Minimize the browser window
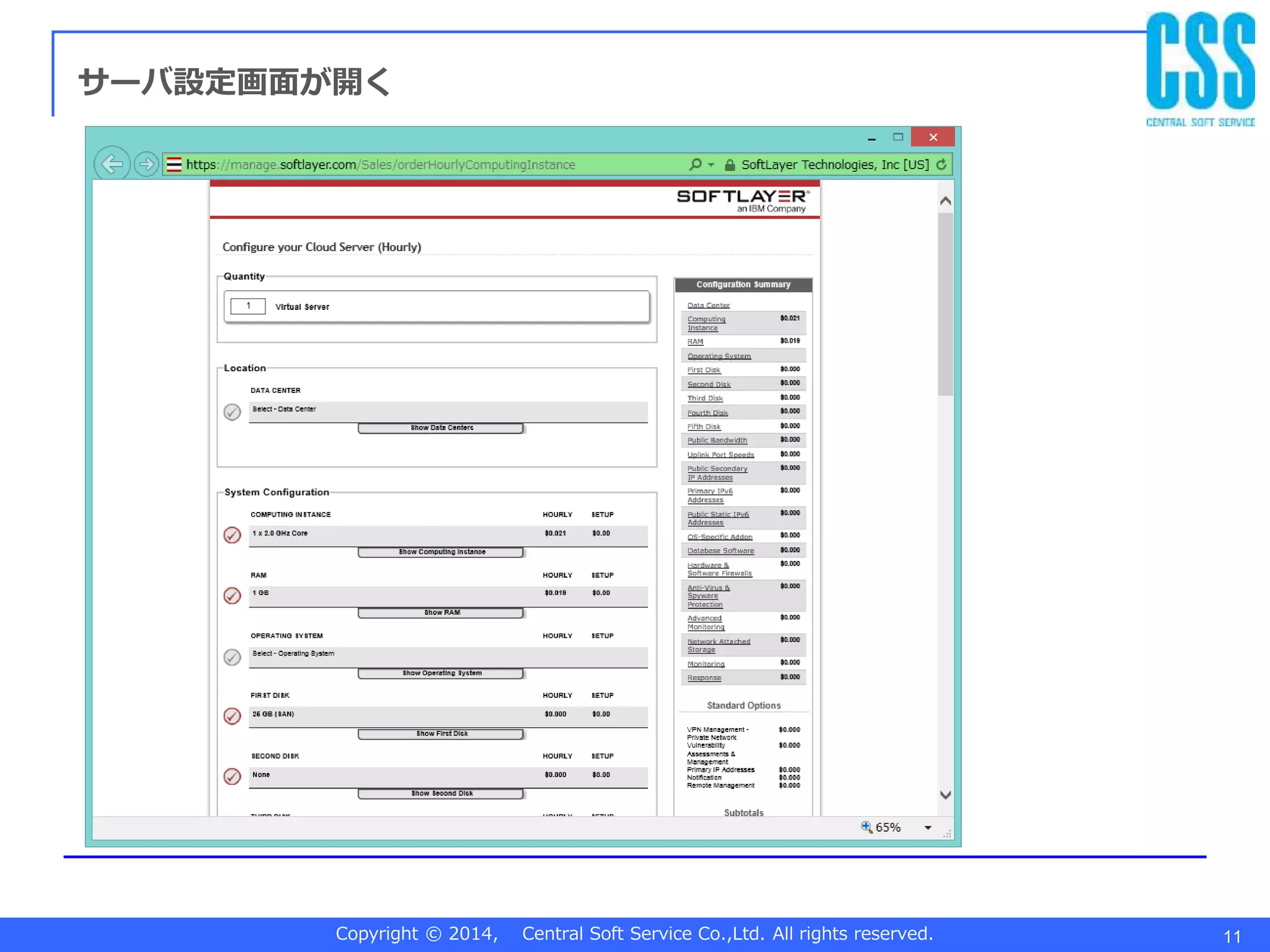1270x952 pixels. click(x=871, y=138)
